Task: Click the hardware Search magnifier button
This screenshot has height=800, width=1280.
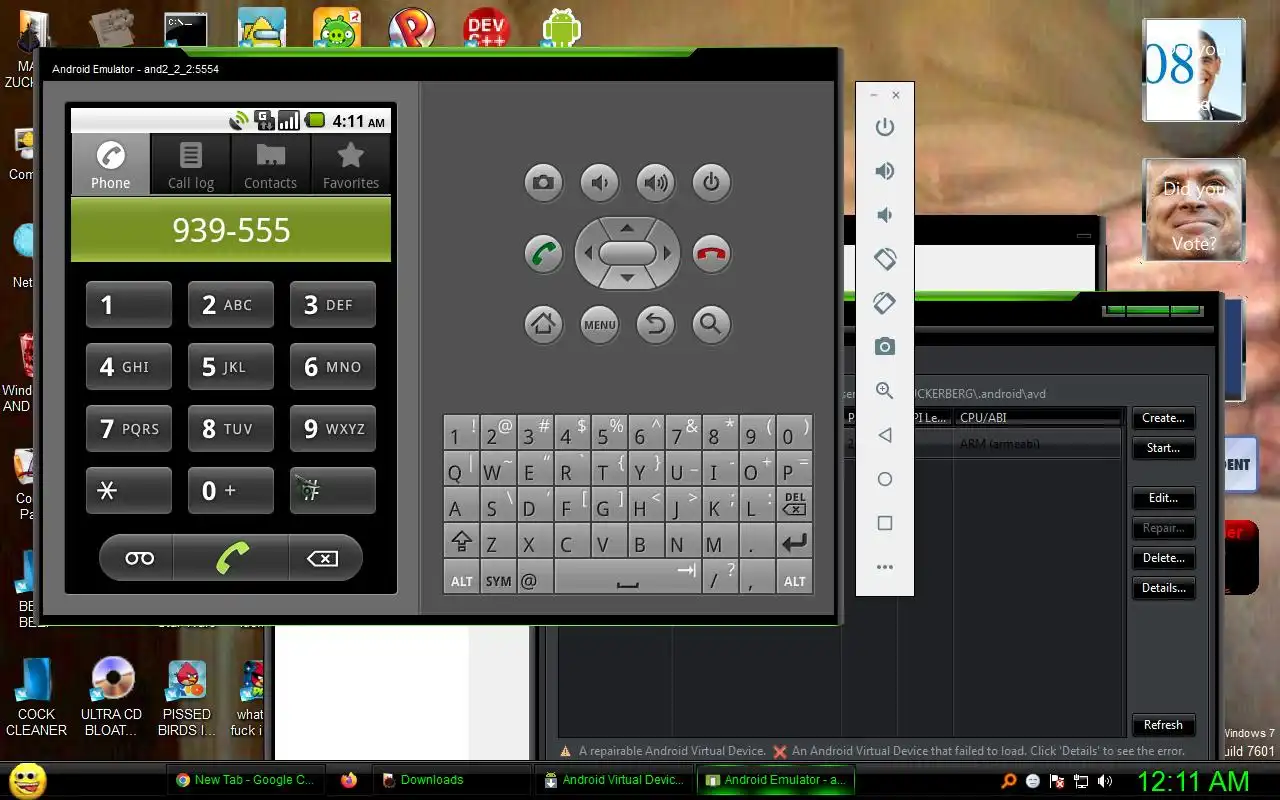Action: [711, 324]
